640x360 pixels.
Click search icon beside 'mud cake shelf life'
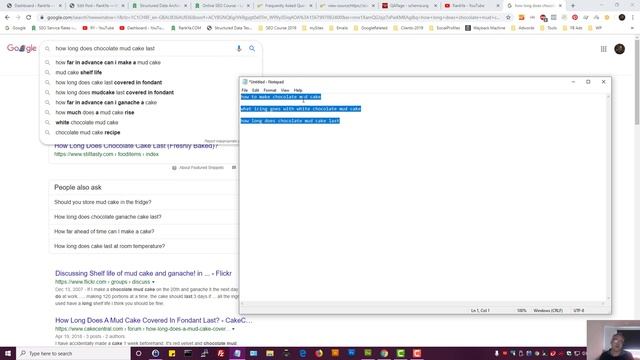(47, 73)
